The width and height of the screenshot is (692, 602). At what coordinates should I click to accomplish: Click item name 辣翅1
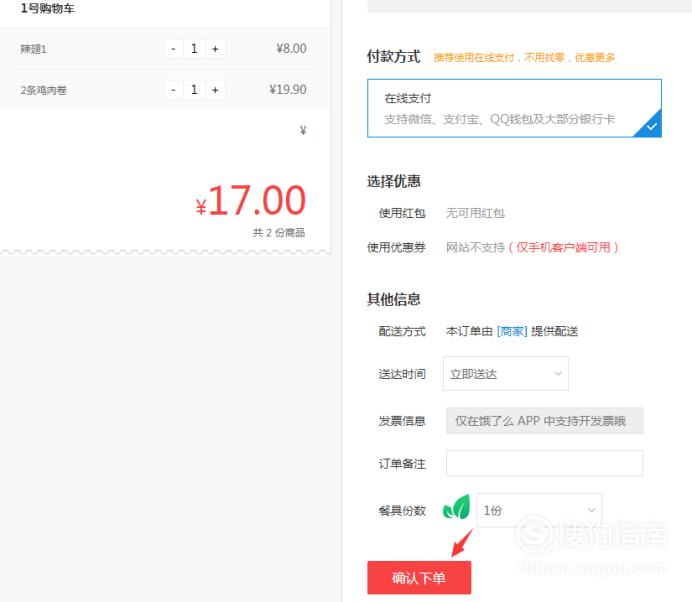click(33, 49)
